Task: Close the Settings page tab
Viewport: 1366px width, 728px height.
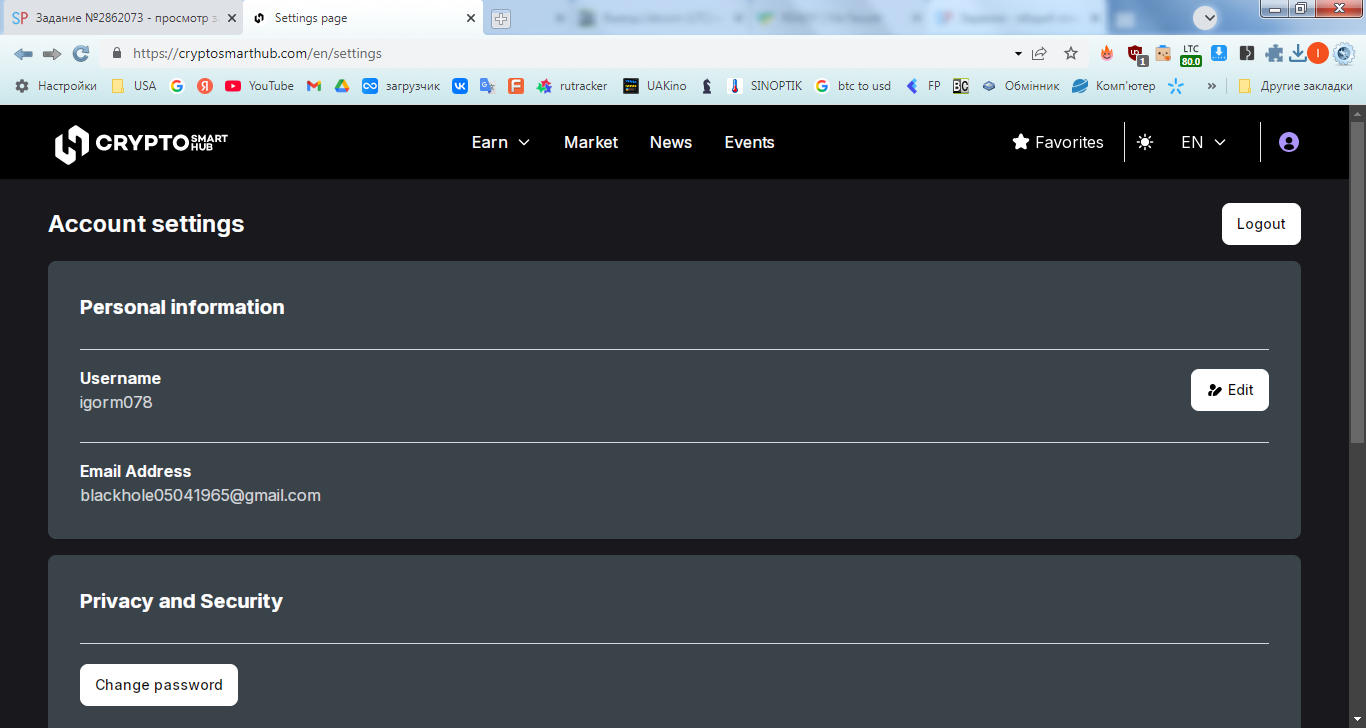Action: [x=471, y=18]
